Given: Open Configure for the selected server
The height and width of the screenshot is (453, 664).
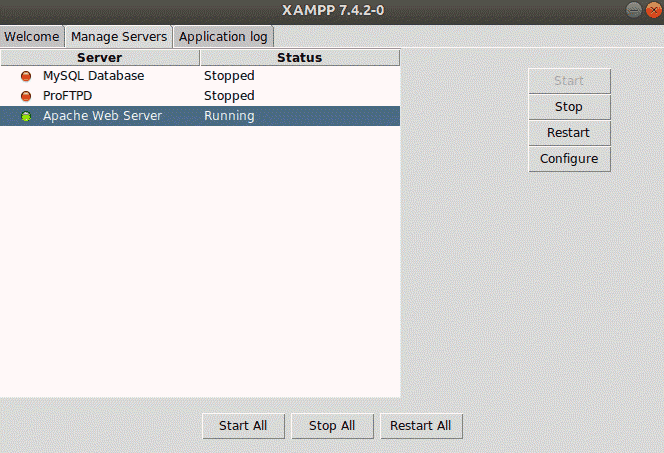Looking at the screenshot, I should click(569, 159).
